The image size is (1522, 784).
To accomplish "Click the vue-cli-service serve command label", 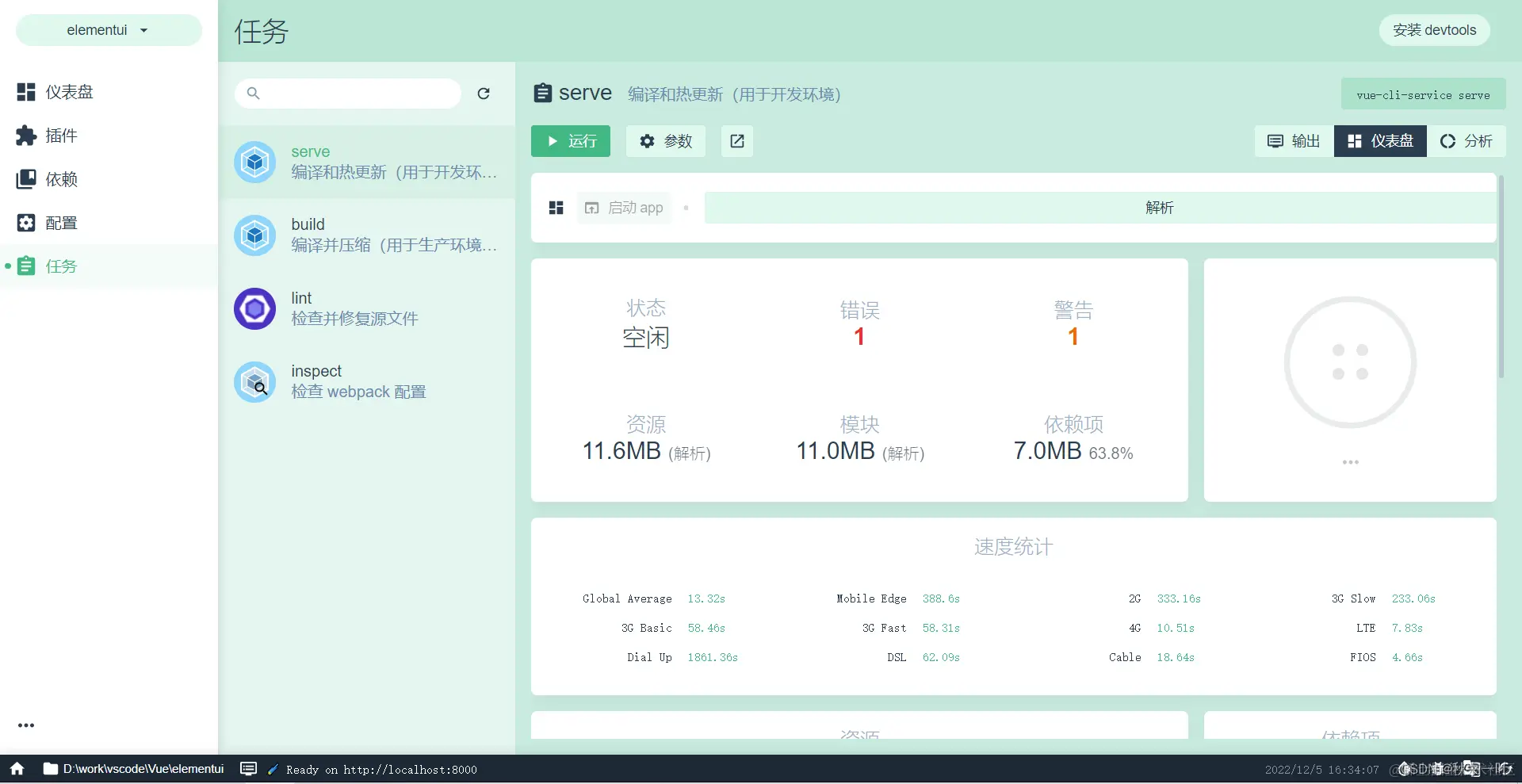I will tap(1423, 94).
